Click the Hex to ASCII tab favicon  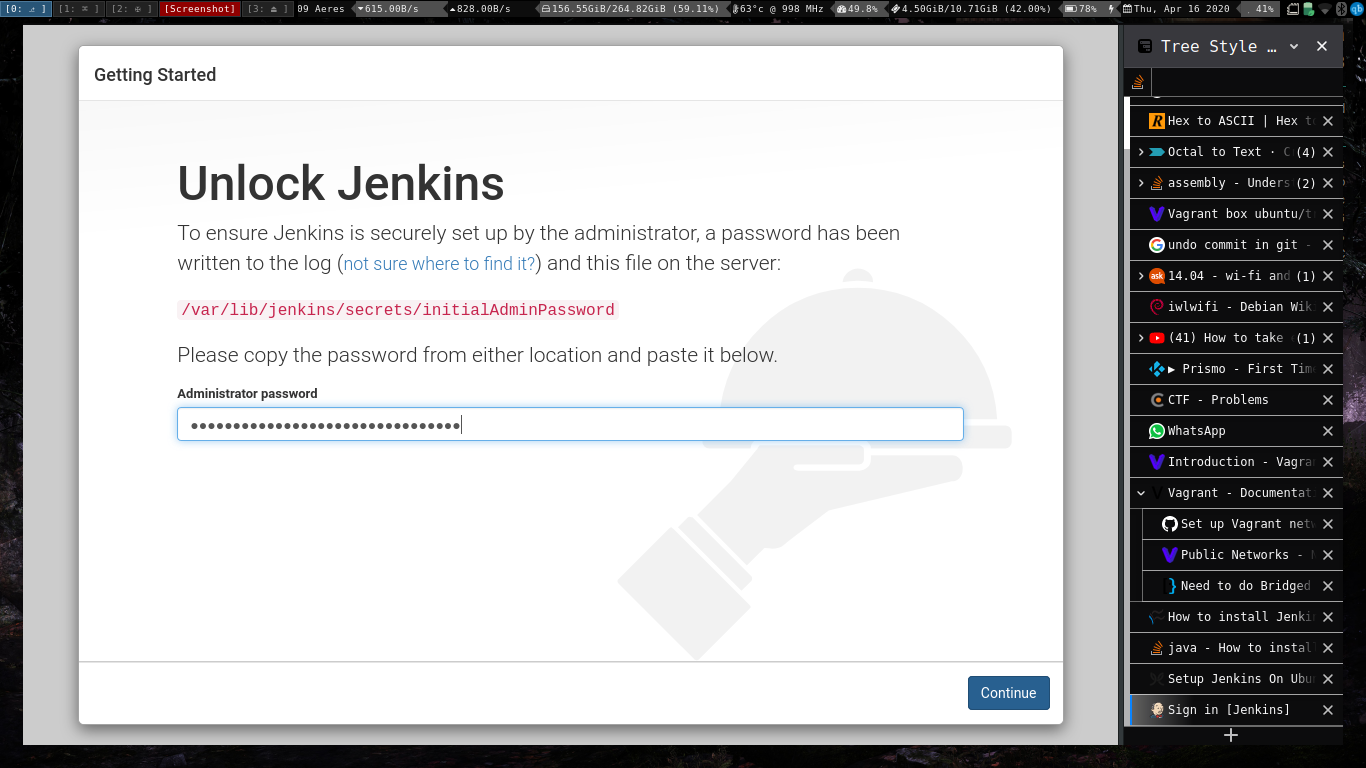click(1157, 121)
